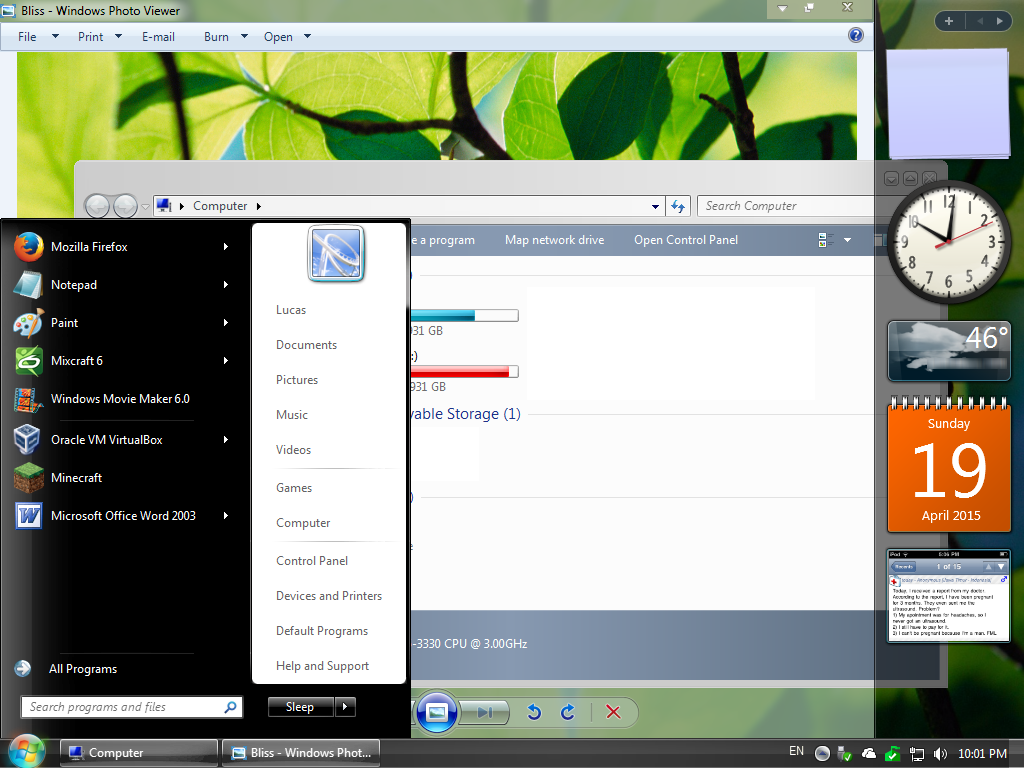The width and height of the screenshot is (1024, 768).
Task: Open Documents from Start menu
Action: 306,345
